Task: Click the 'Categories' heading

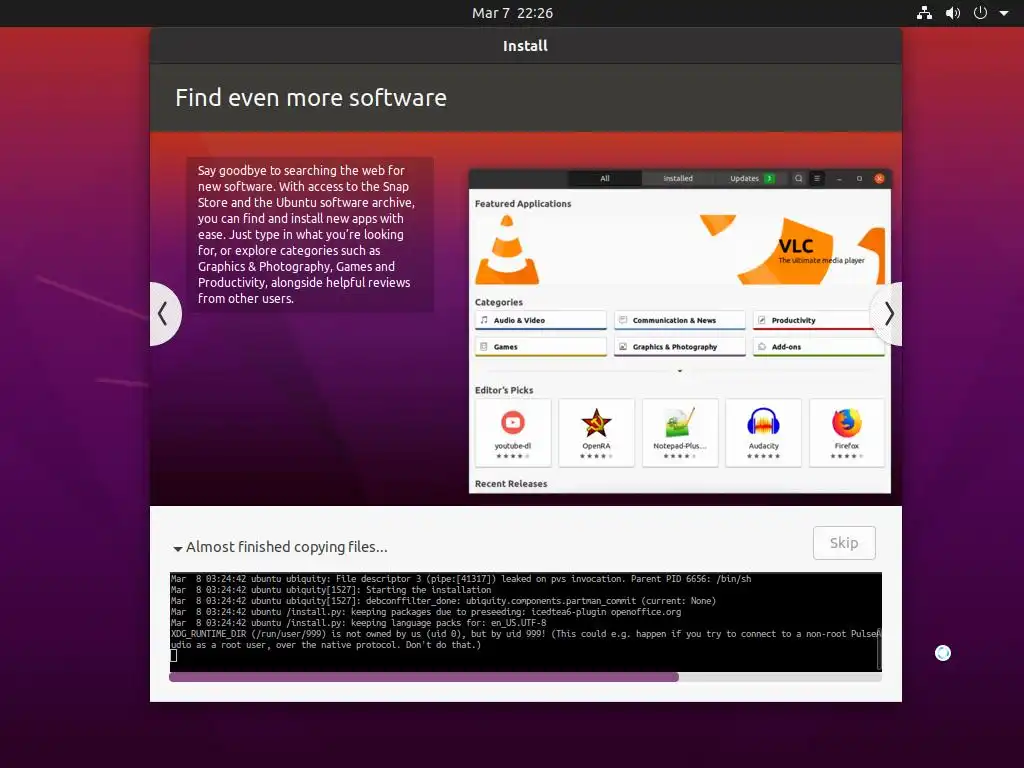Action: pos(499,302)
